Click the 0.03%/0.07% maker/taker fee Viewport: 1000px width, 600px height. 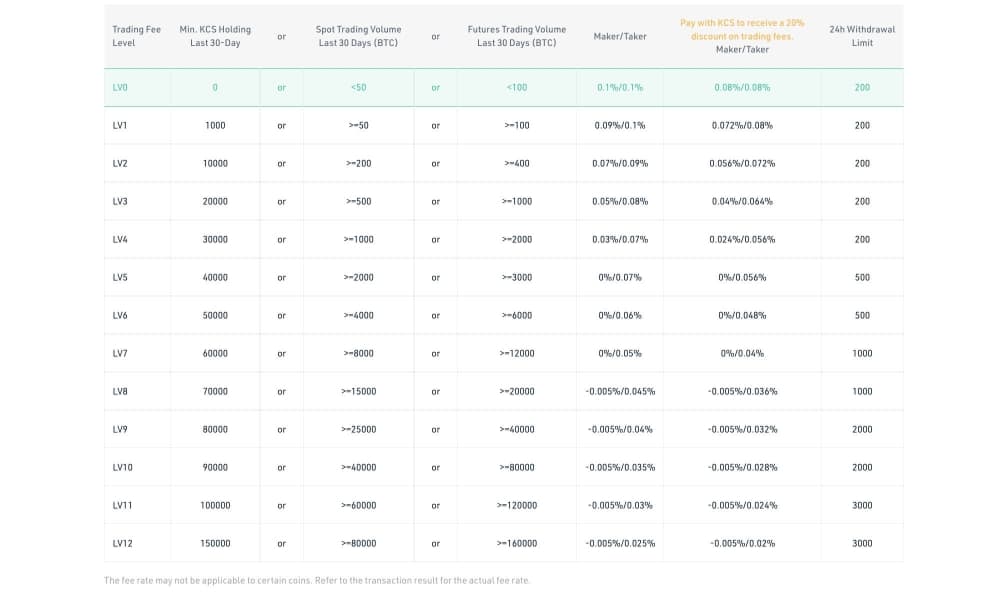[620, 240]
